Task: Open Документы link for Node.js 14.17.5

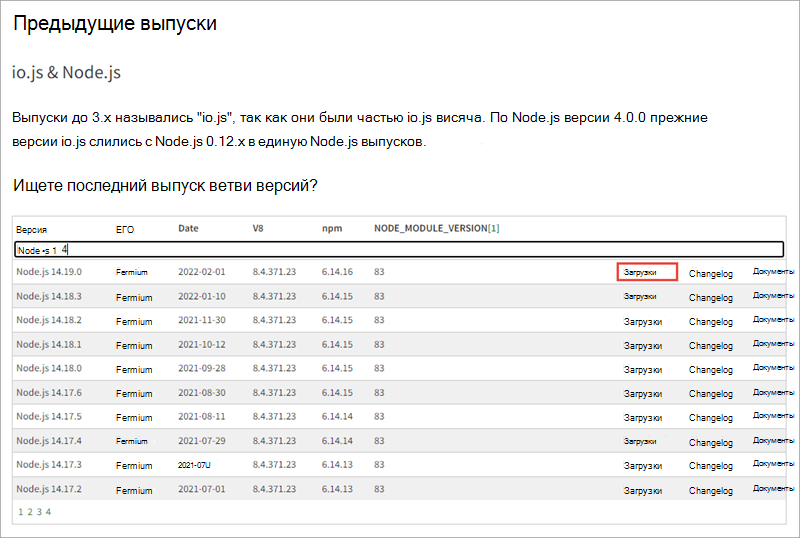Action: pyautogui.click(x=773, y=415)
